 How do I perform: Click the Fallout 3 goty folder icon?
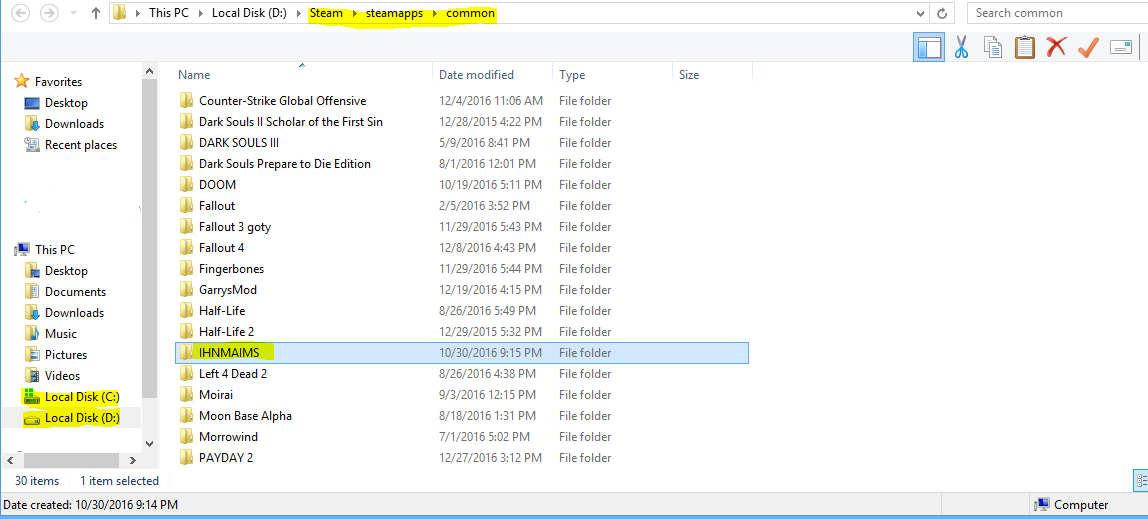187,227
